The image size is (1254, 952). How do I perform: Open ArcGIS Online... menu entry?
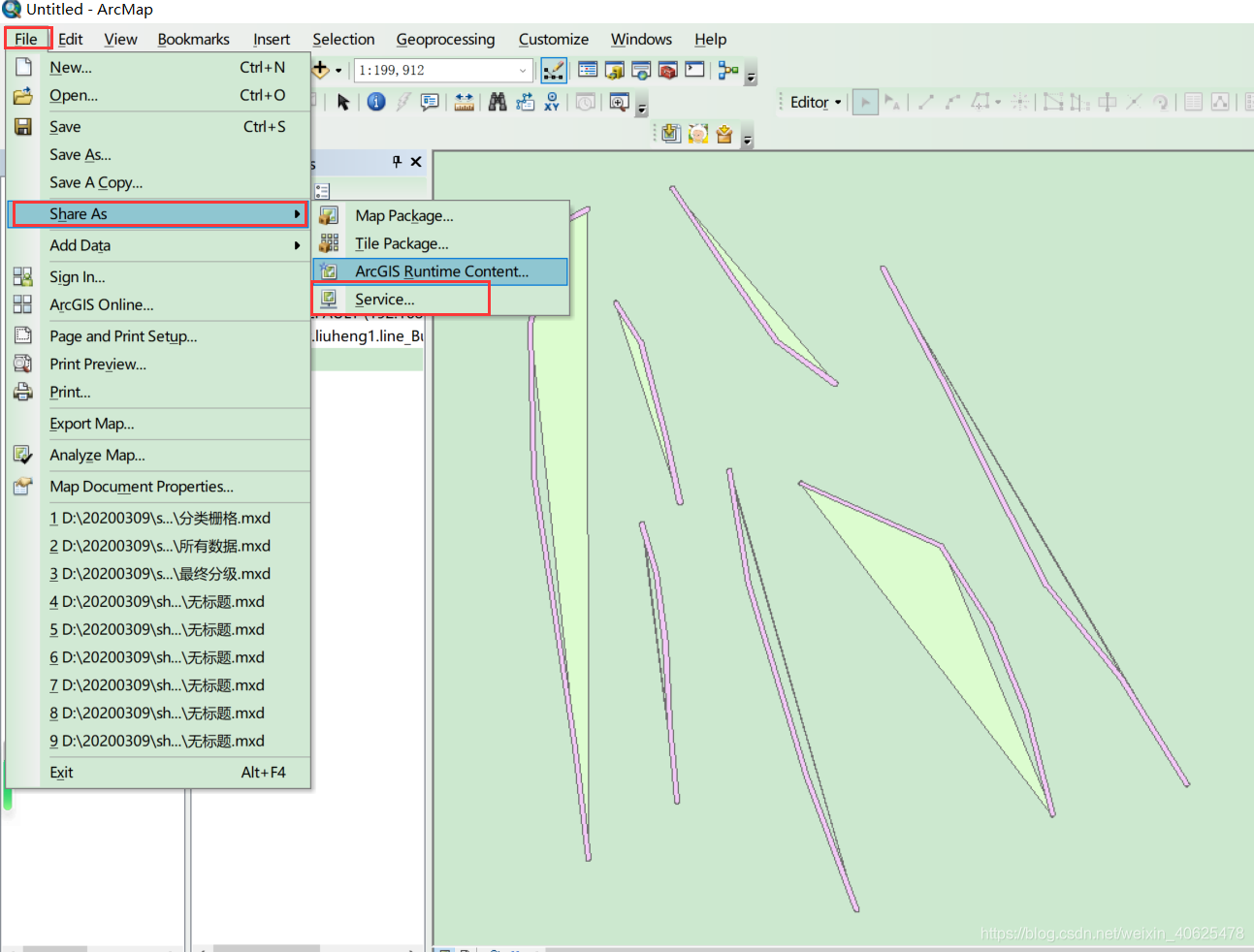click(x=158, y=305)
